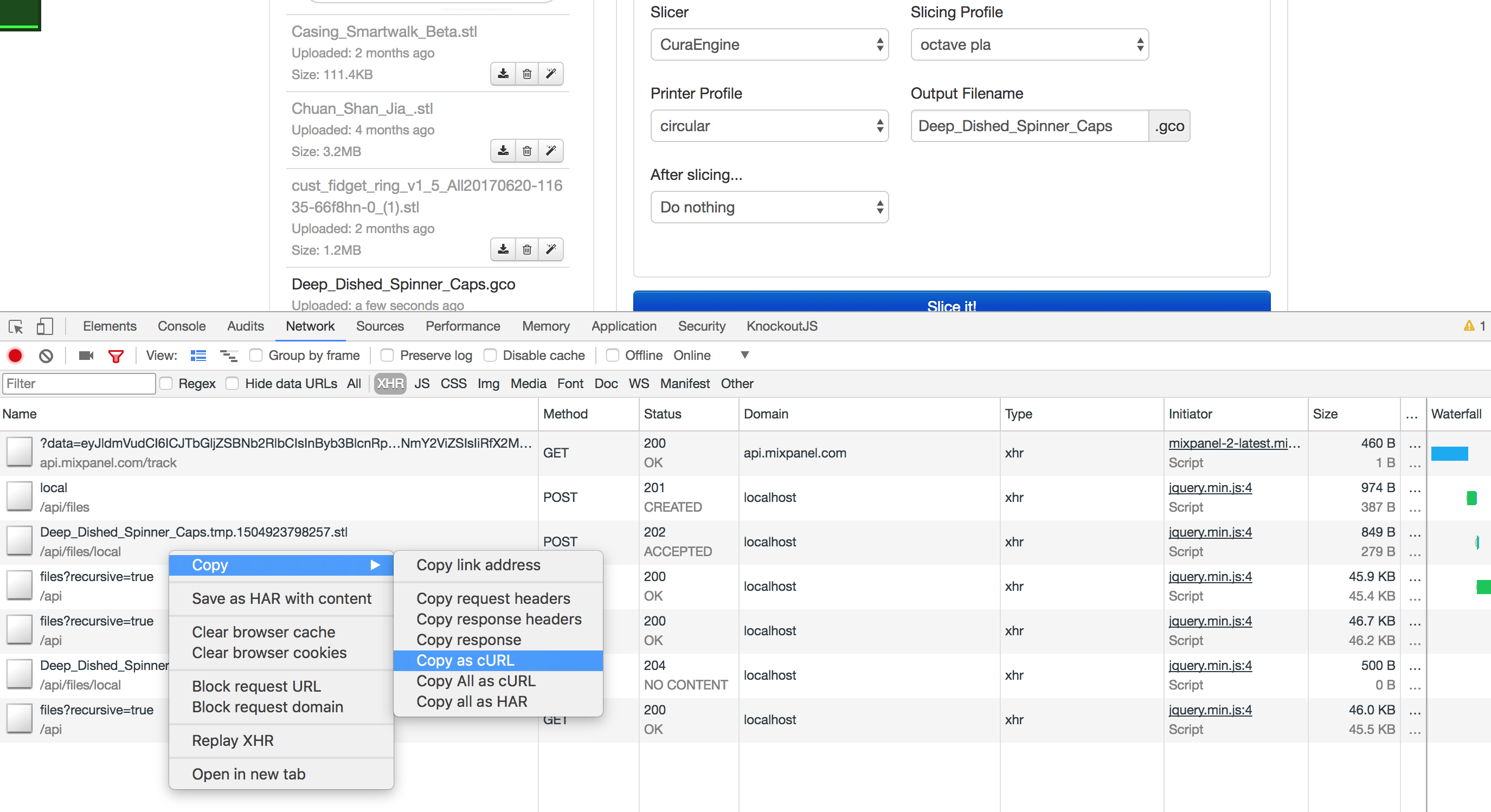Open the network filter funnel
Viewport: 1491px width, 812px height.
(x=116, y=356)
